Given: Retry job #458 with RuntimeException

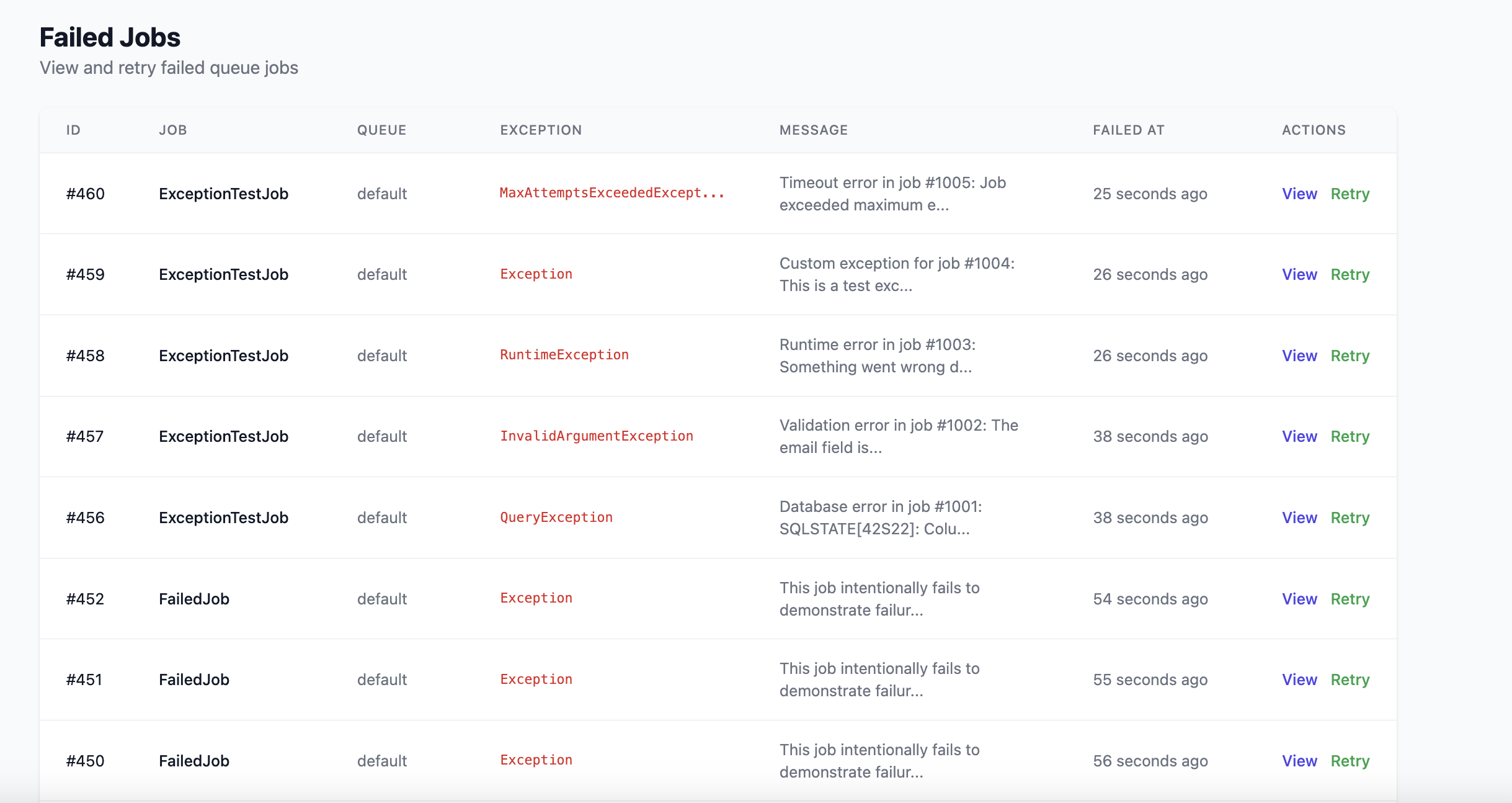Looking at the screenshot, I should [x=1350, y=356].
